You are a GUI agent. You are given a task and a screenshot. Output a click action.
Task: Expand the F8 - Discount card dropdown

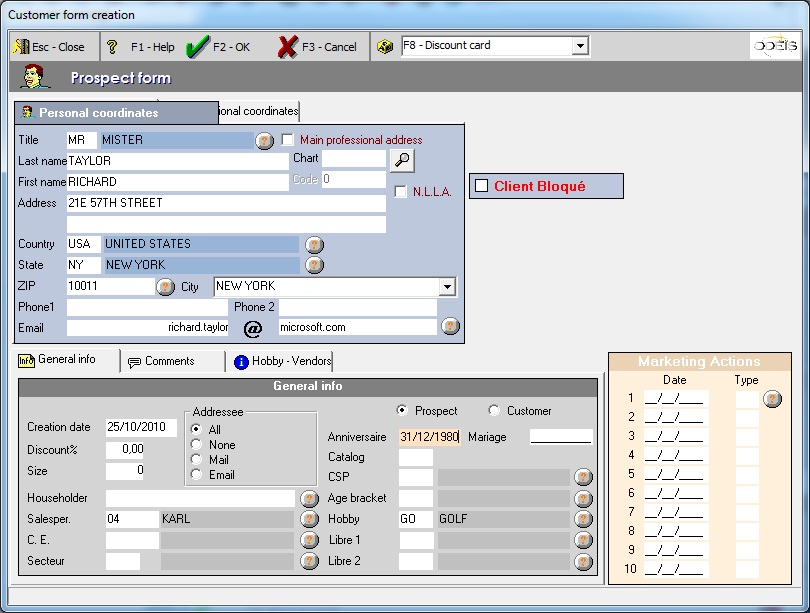tap(580, 46)
